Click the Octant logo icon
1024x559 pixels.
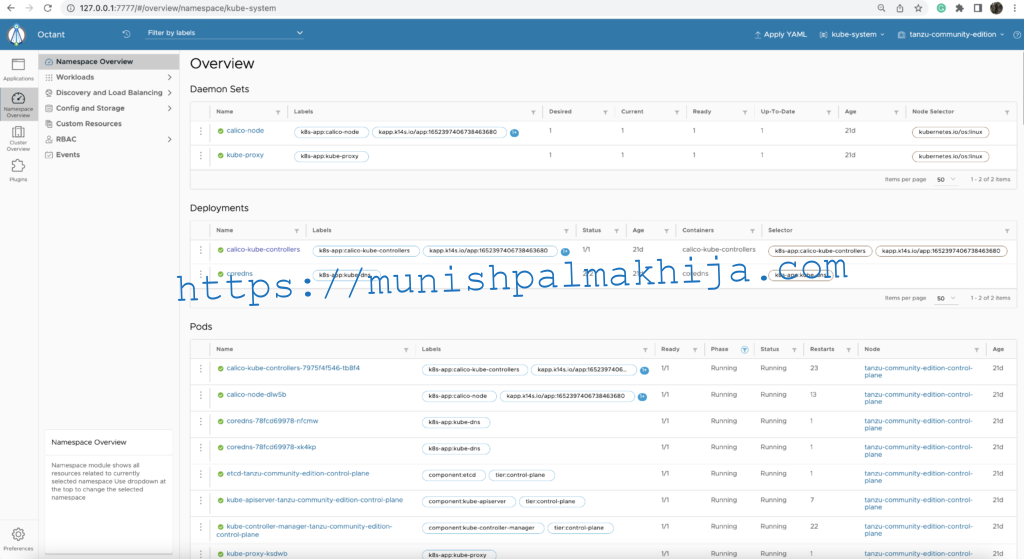[x=17, y=35]
